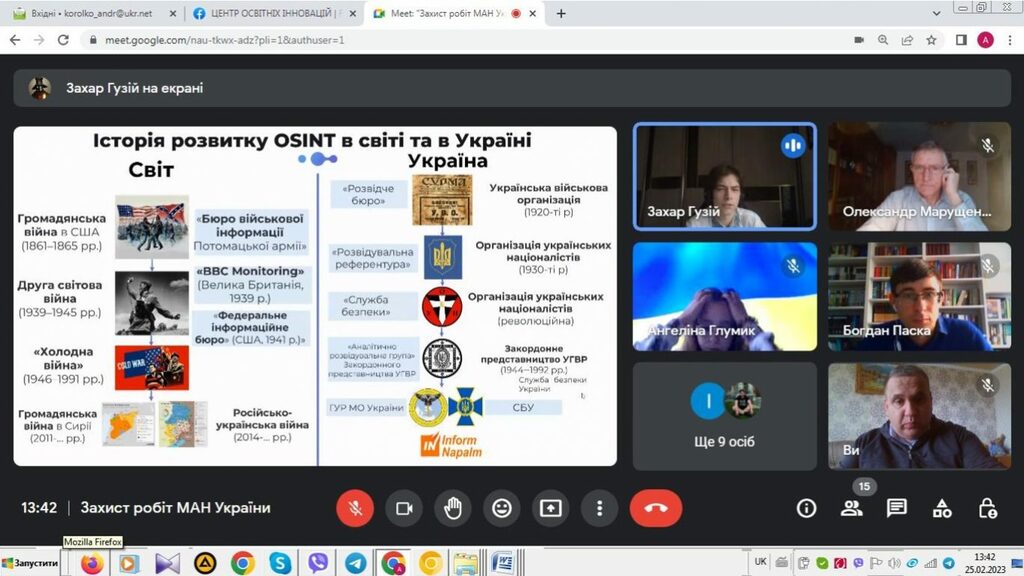Click the address bar URL field
The width and height of the screenshot is (1024, 576).
tap(400, 40)
